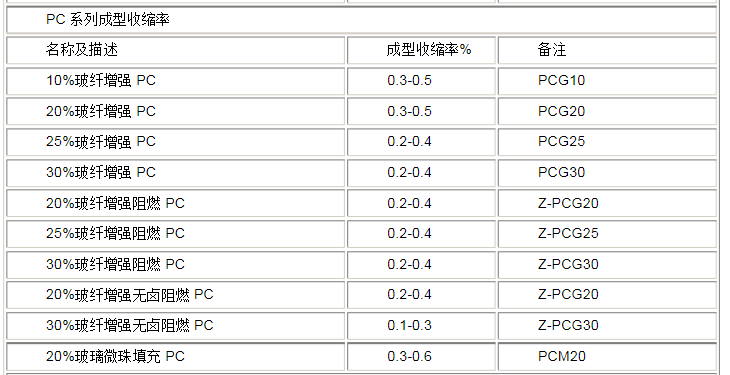
Task: Click the PCG30 remark cell
Action: 607,172
